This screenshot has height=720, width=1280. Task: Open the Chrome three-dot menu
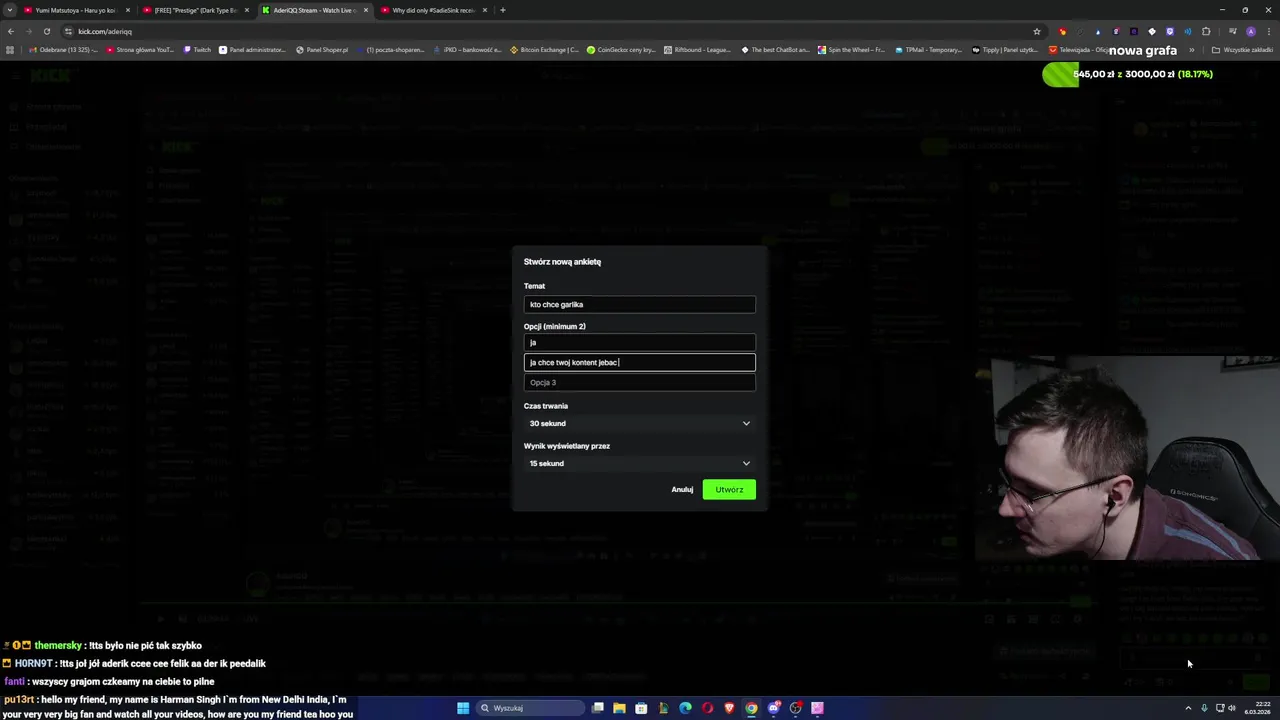click(x=1269, y=31)
